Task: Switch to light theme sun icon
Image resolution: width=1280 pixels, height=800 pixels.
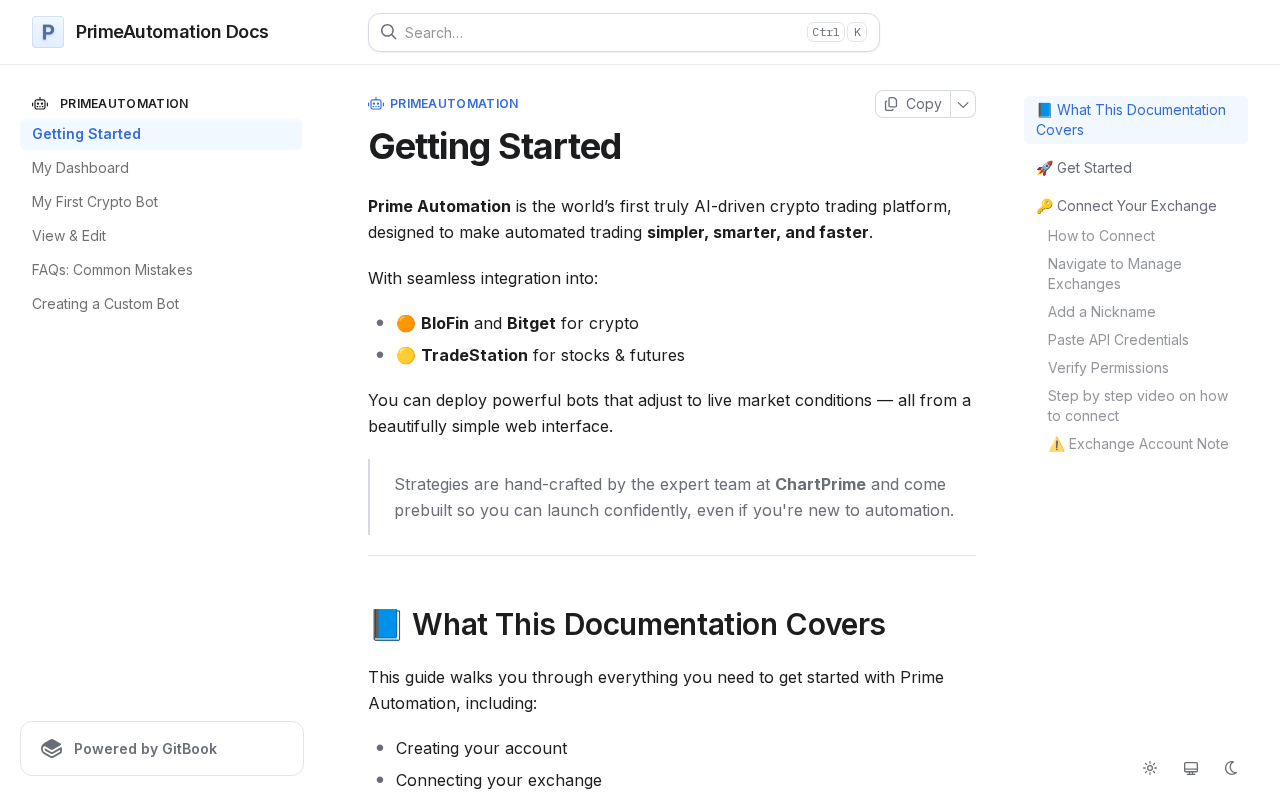Action: point(1150,768)
